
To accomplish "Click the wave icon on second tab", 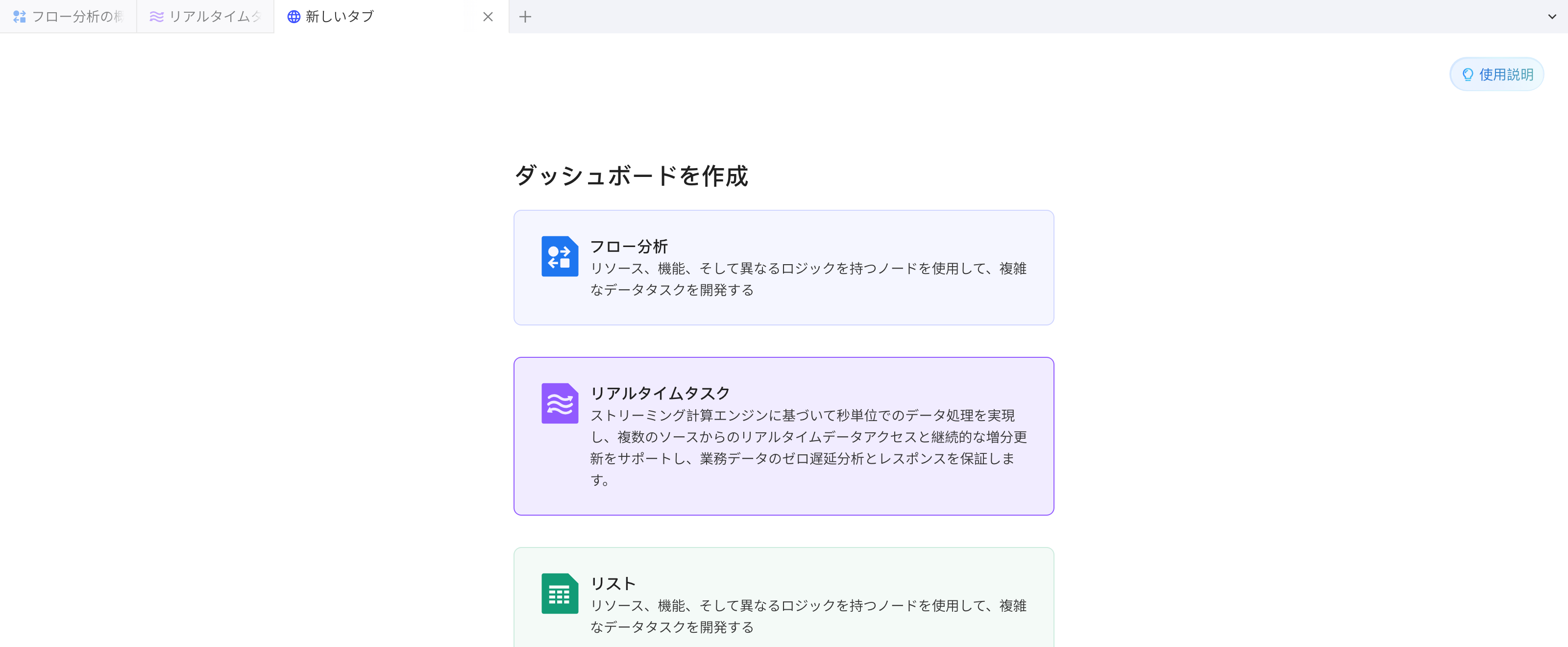I will pyautogui.click(x=156, y=17).
